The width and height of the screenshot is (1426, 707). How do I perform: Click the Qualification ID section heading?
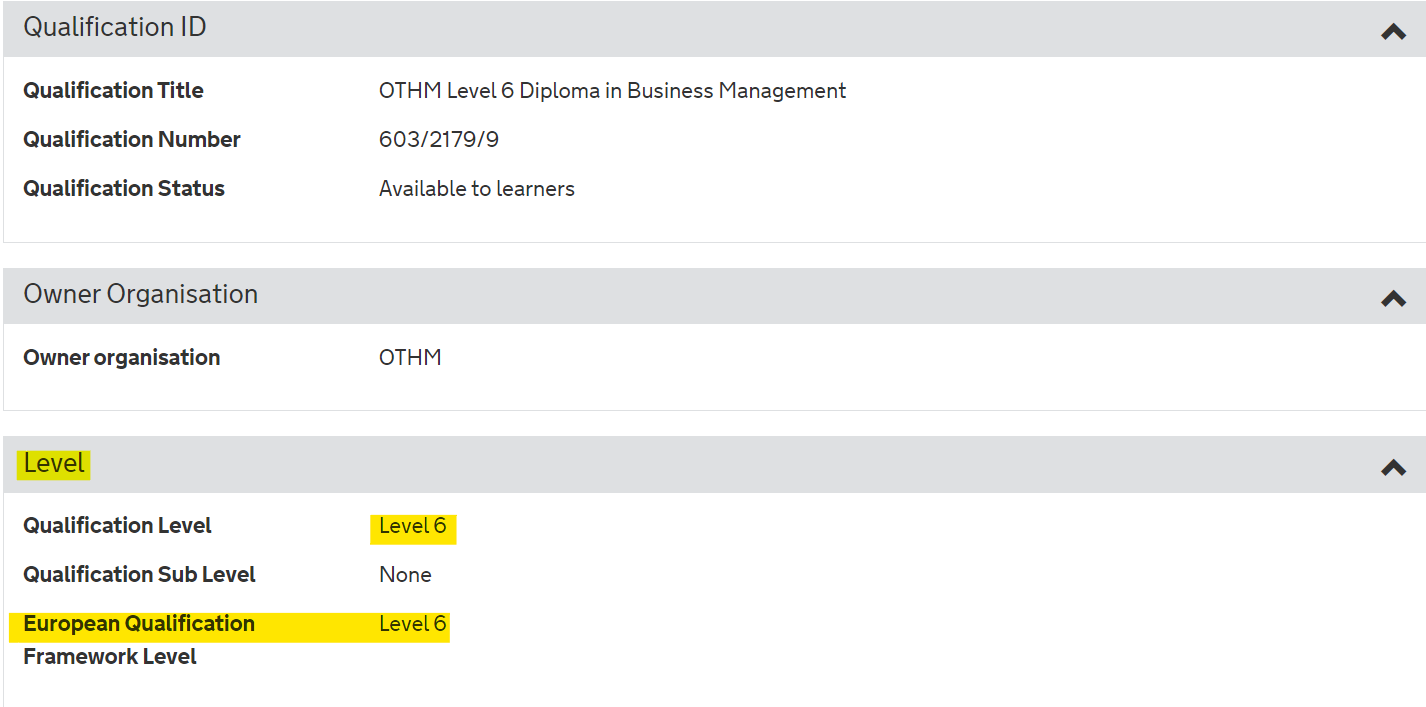pos(115,27)
